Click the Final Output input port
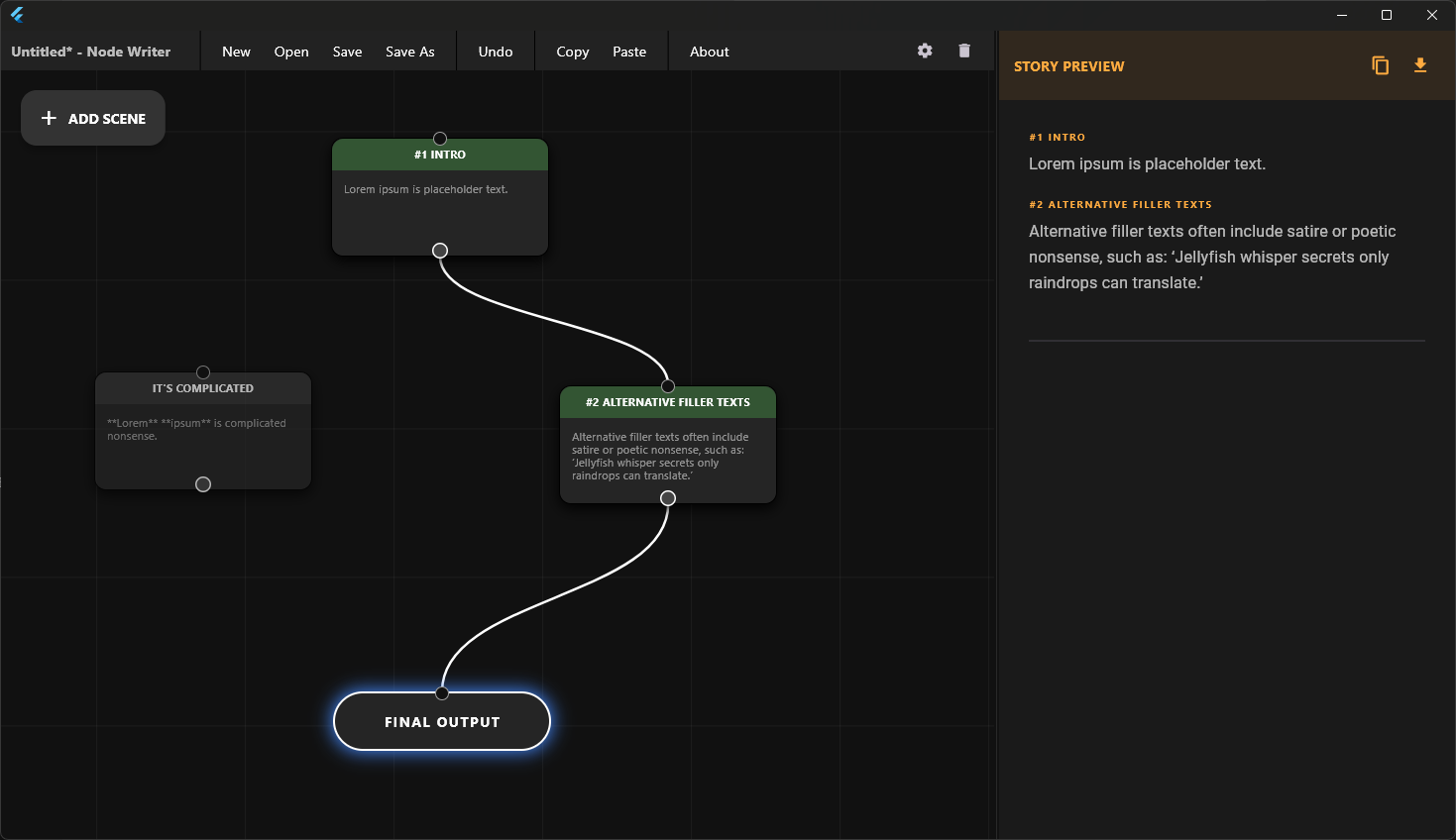Image resolution: width=1456 pixels, height=840 pixels. (442, 692)
